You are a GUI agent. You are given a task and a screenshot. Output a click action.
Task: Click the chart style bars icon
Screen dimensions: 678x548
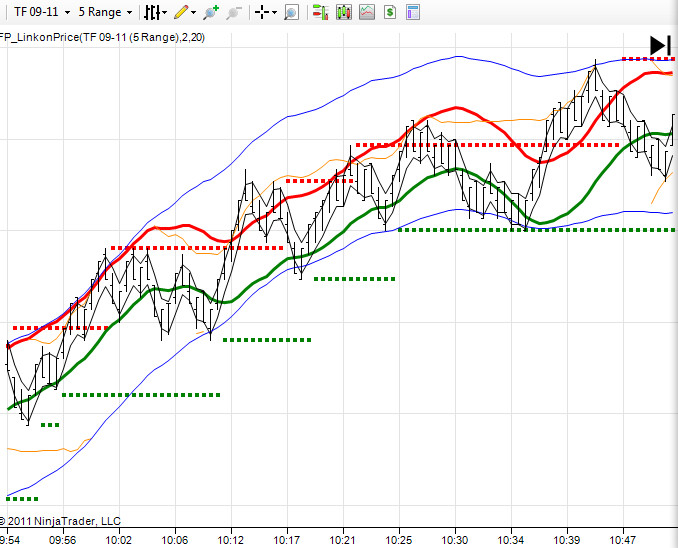click(x=152, y=12)
